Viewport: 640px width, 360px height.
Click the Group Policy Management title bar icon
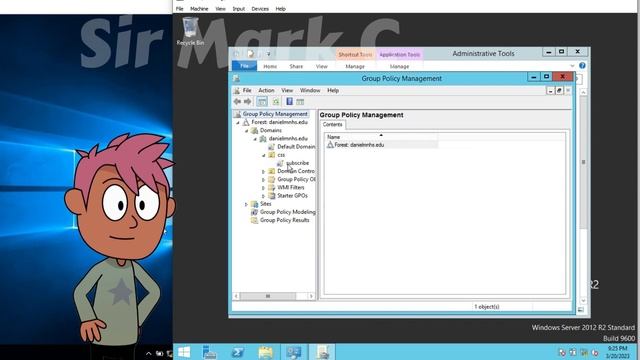point(236,78)
